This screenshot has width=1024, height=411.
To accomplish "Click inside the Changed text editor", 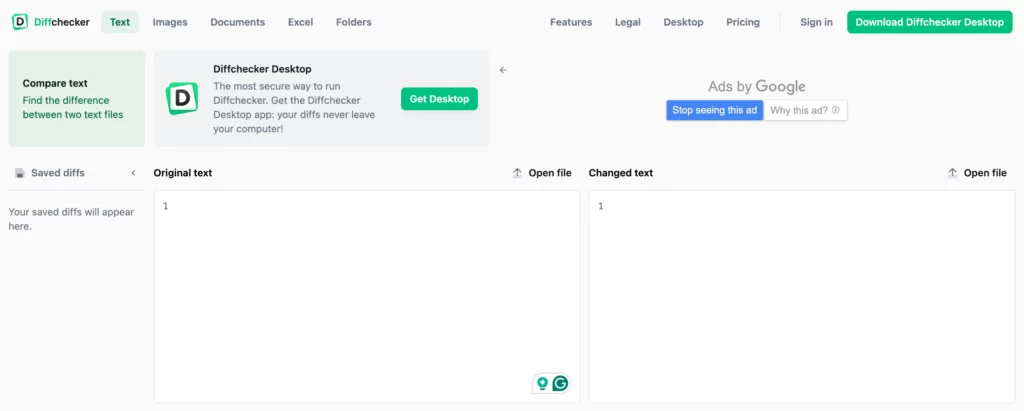I will point(802,297).
